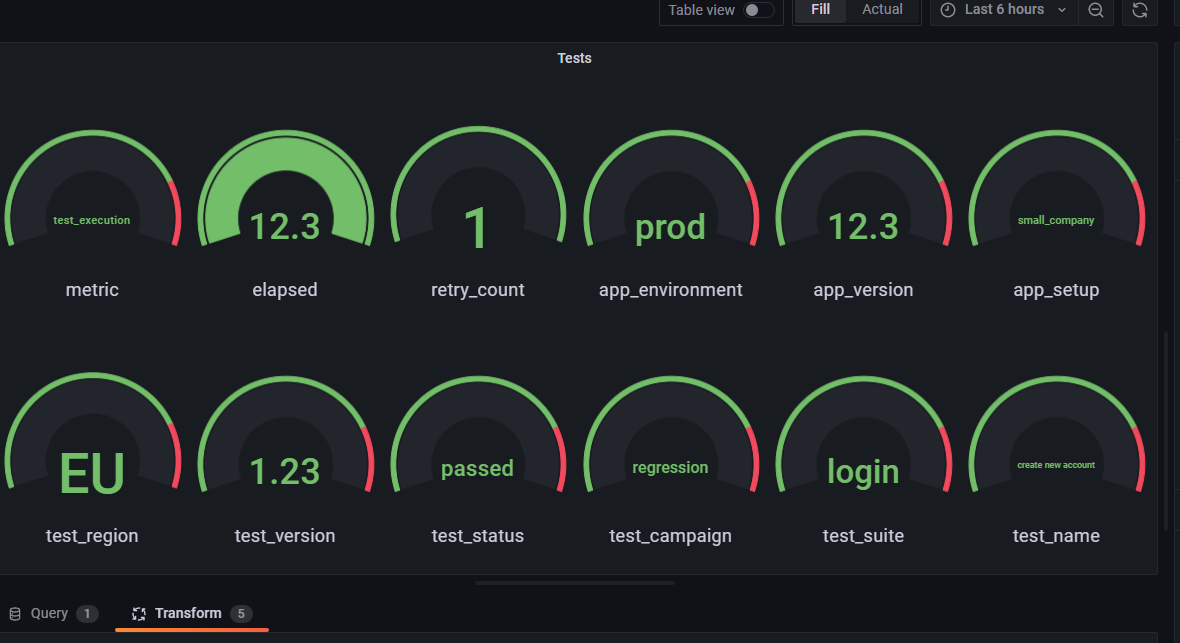This screenshot has height=643, width=1180.
Task: Click the 'retry_count' gauge label
Action: (478, 290)
